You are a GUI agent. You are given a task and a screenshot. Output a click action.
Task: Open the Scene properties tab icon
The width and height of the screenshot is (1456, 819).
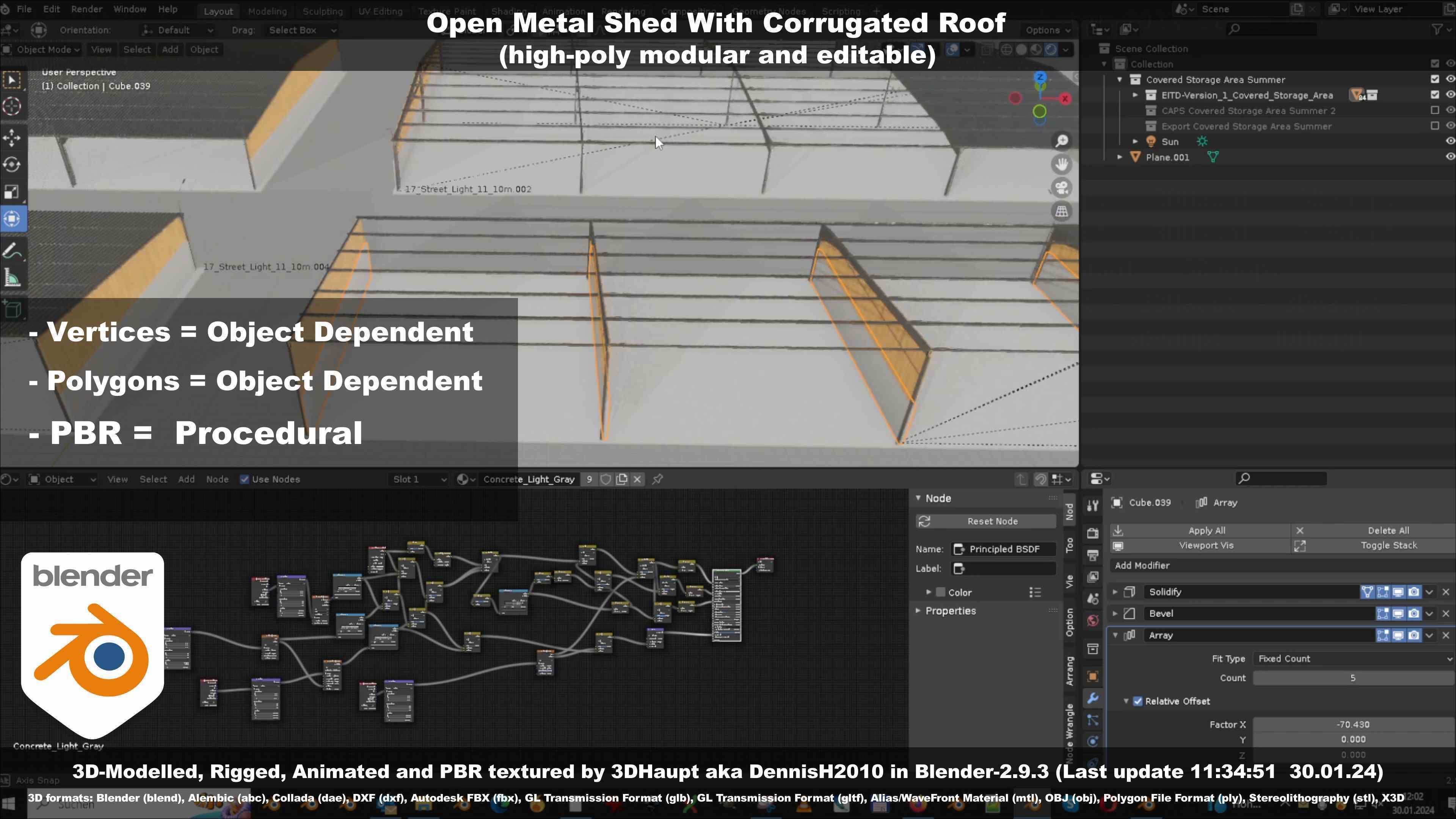(x=1092, y=599)
